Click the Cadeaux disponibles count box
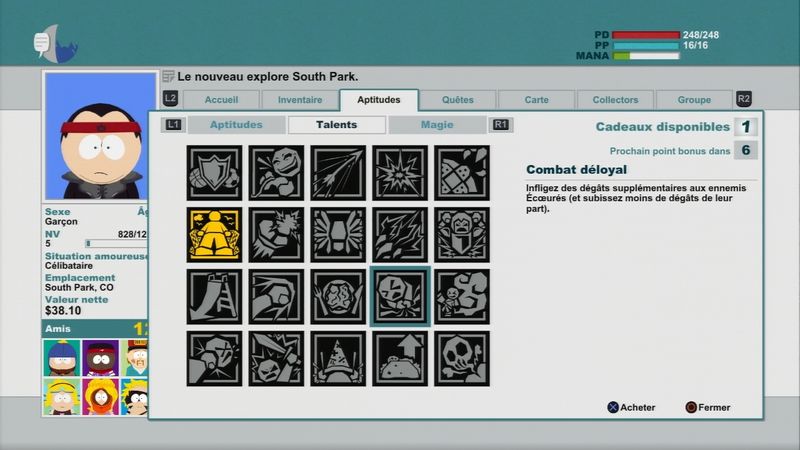The image size is (800, 450). [746, 127]
